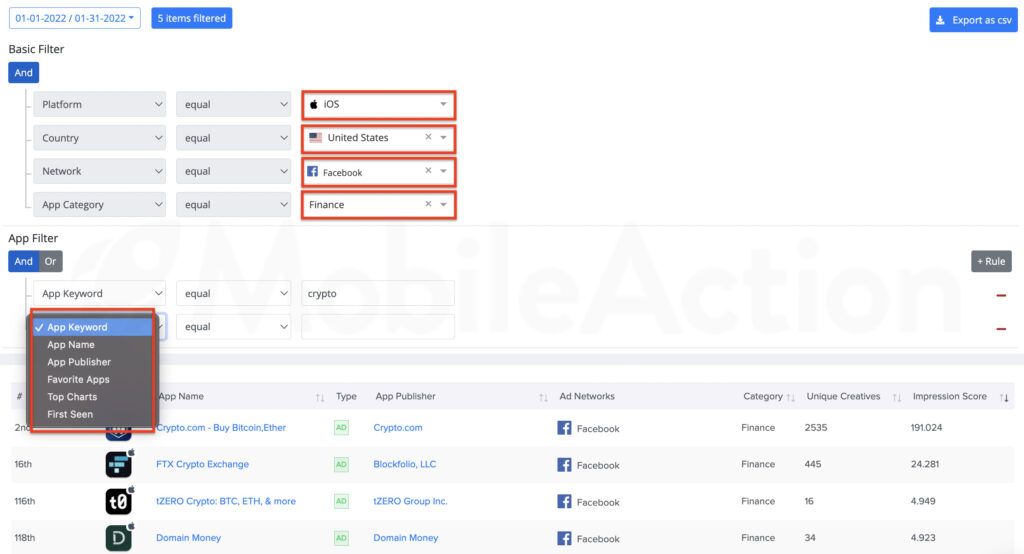Remove the crypto App Keyword rule
Image resolution: width=1024 pixels, height=554 pixels.
click(1000, 295)
